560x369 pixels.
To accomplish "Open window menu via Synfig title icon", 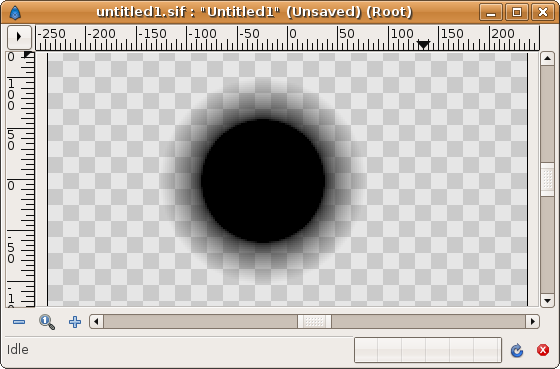I will 15,13.
